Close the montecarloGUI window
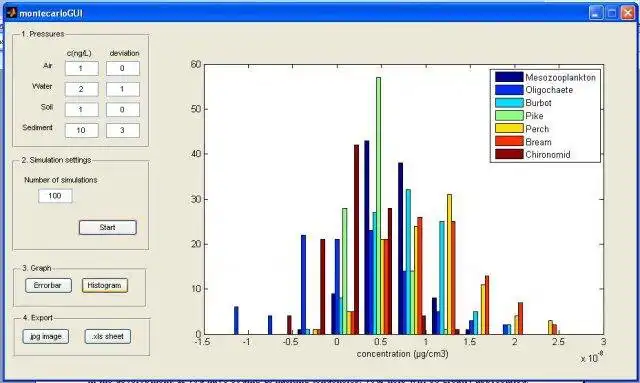Screen dimensions: 640x383 tap(627, 13)
